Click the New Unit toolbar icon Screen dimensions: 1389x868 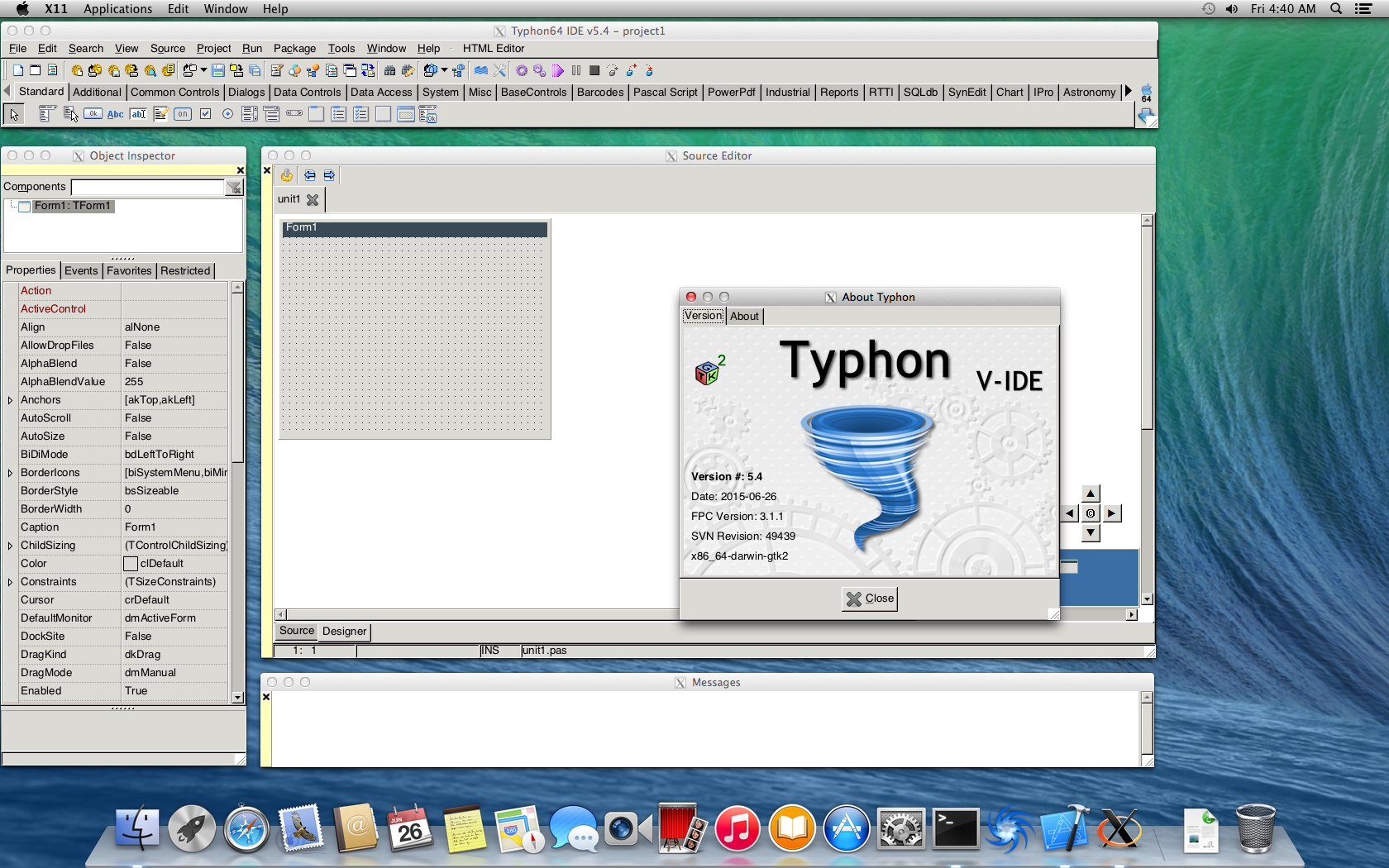coord(18,70)
